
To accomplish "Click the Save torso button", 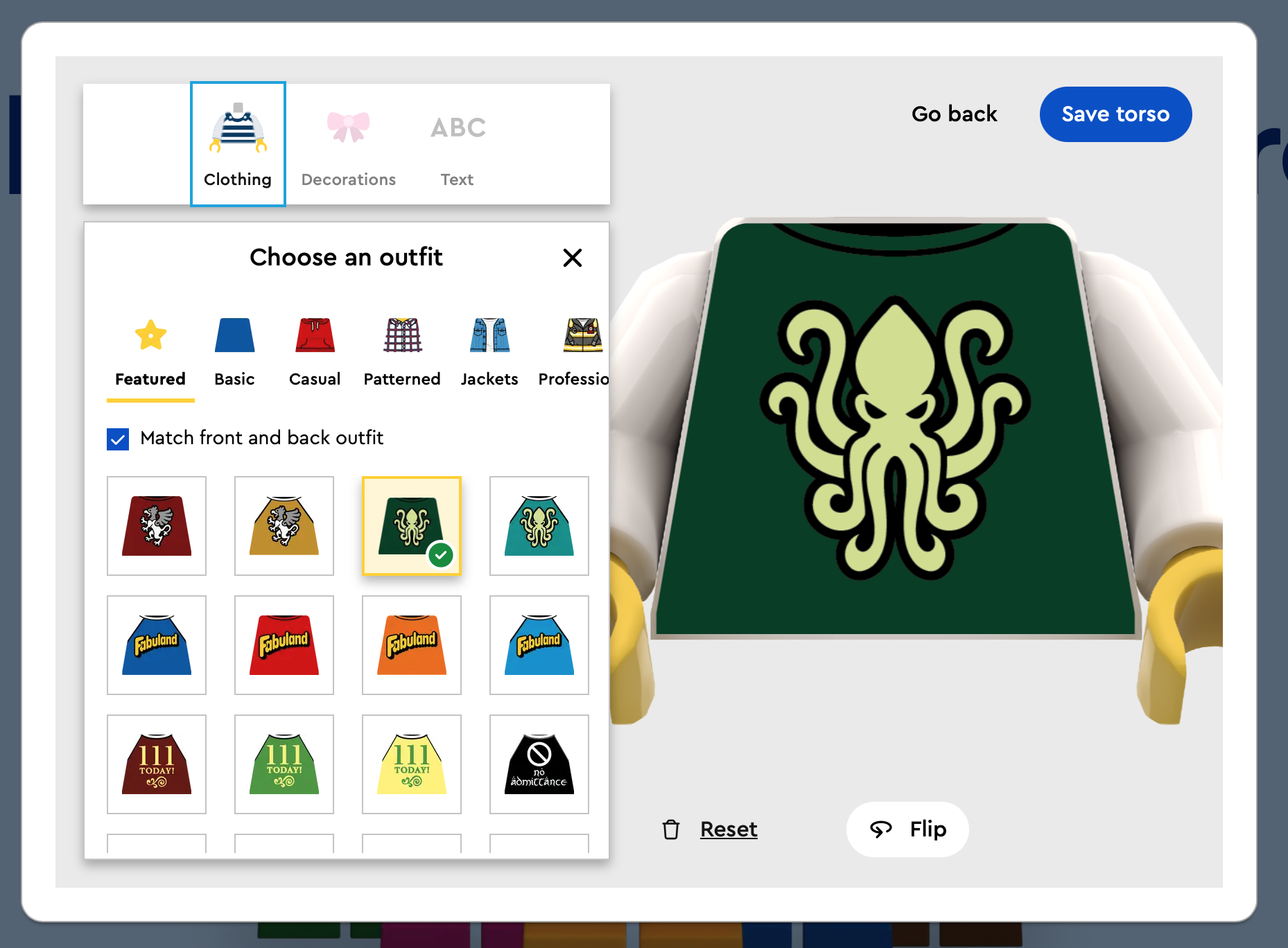I will click(x=1115, y=114).
